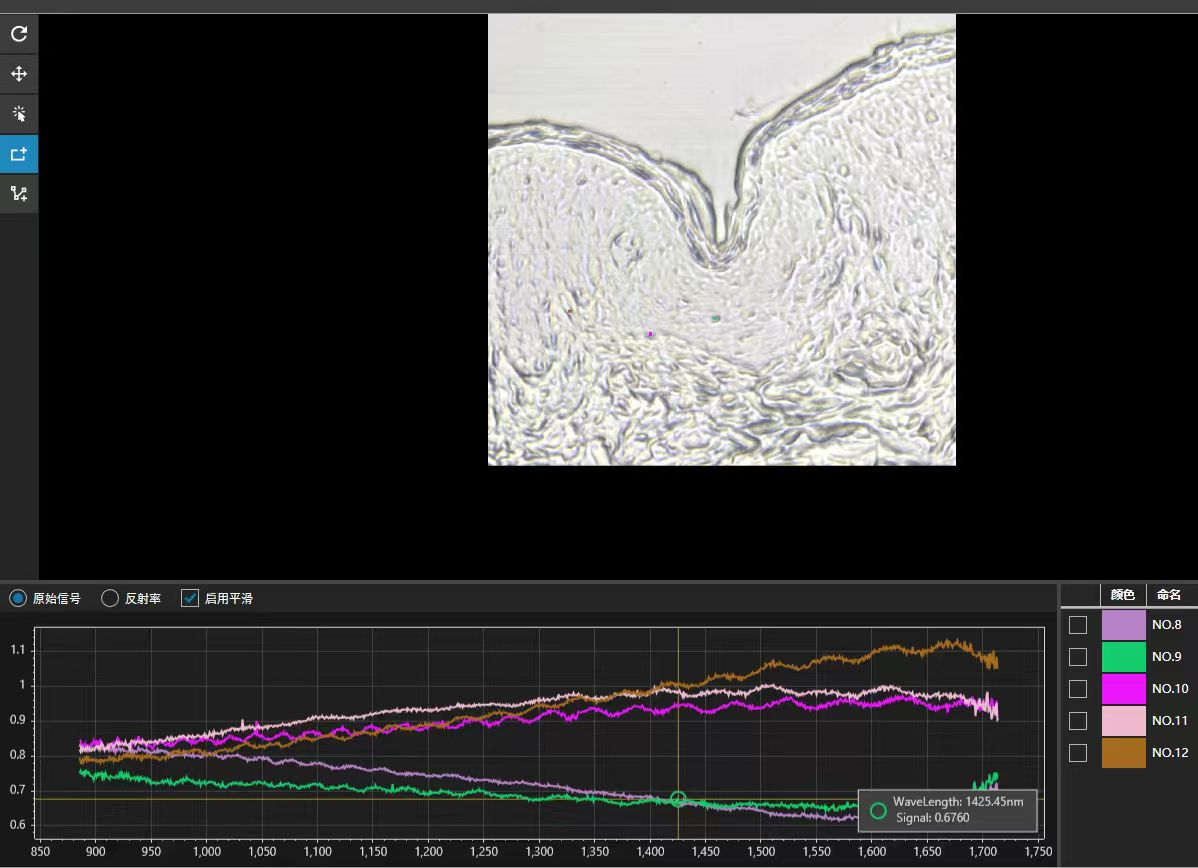1198x868 pixels.
Task: Click the refresh/reset view icon
Action: point(19,34)
